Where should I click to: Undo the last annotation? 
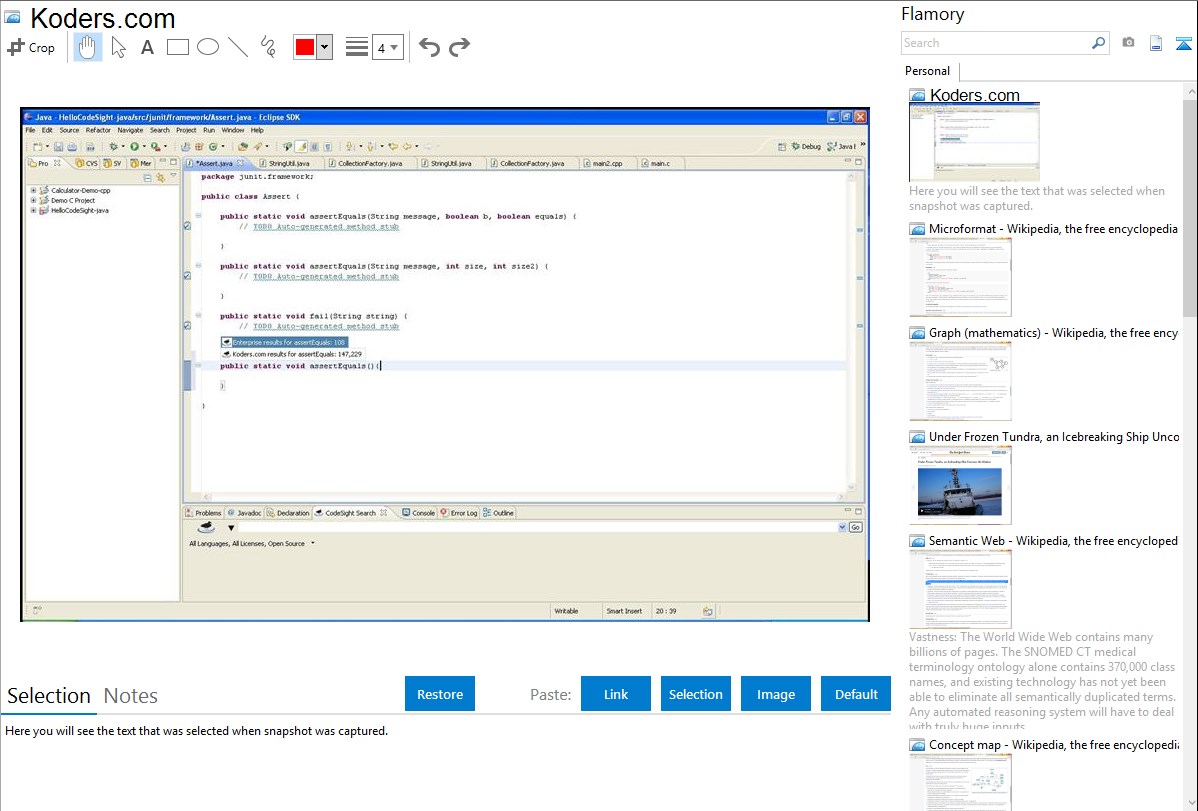point(429,47)
